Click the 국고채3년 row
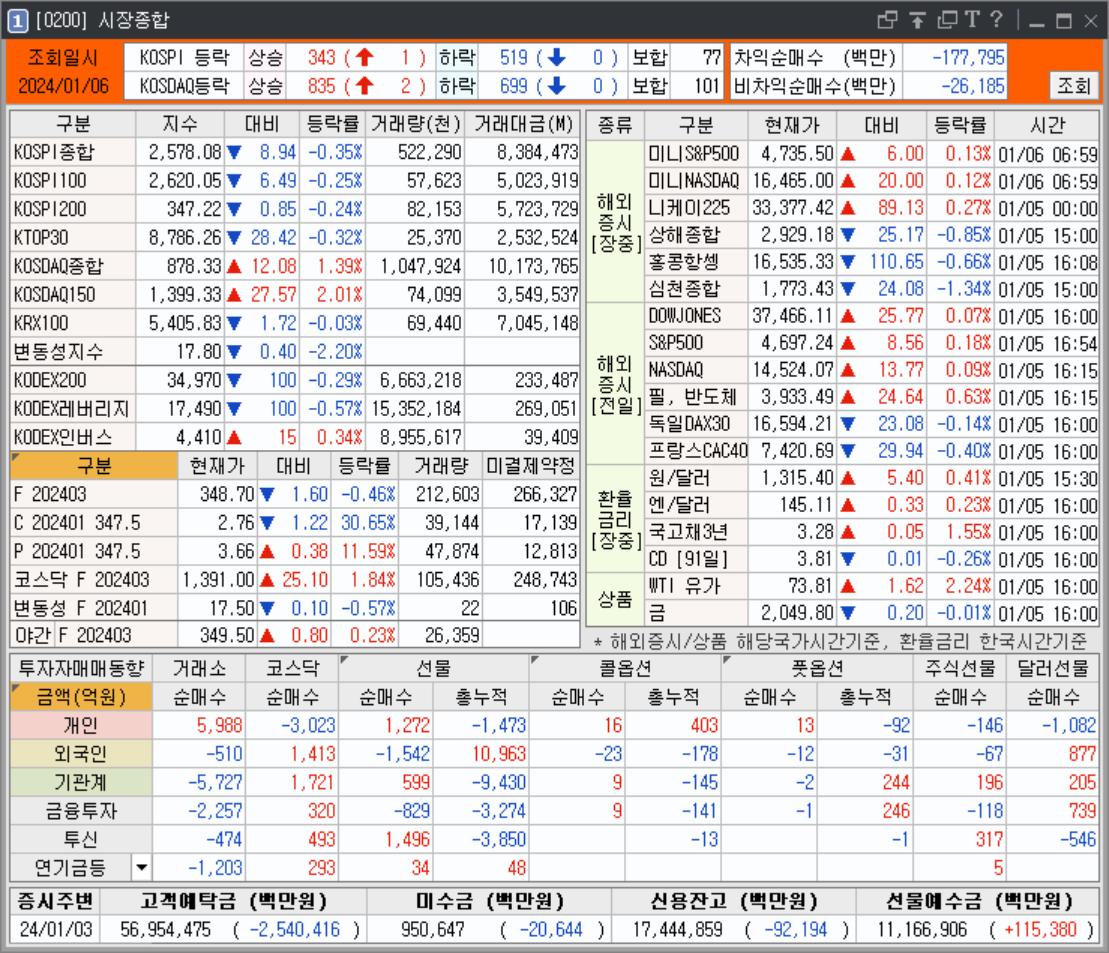The width and height of the screenshot is (1109, 953). pos(872,532)
